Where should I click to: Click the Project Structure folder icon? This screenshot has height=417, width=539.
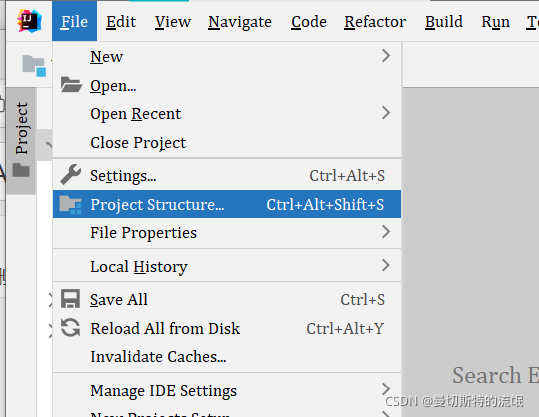[70, 205]
